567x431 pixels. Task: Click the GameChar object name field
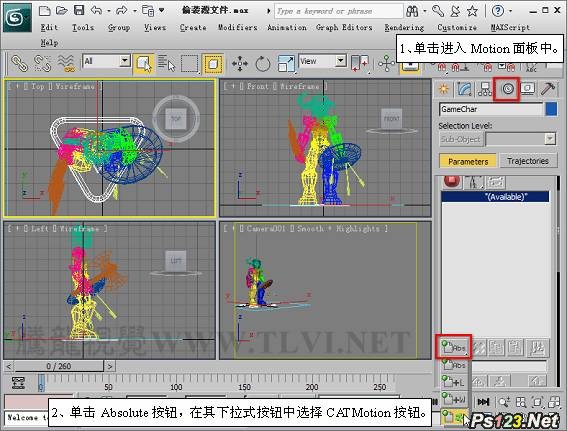(x=491, y=109)
